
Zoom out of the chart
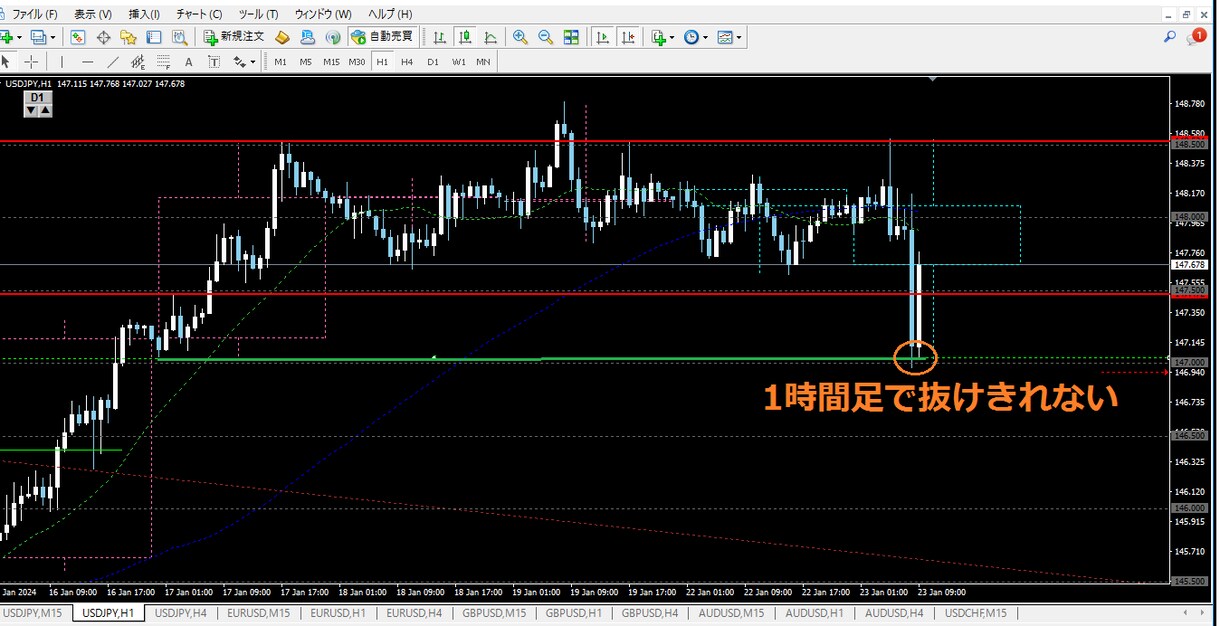point(545,37)
